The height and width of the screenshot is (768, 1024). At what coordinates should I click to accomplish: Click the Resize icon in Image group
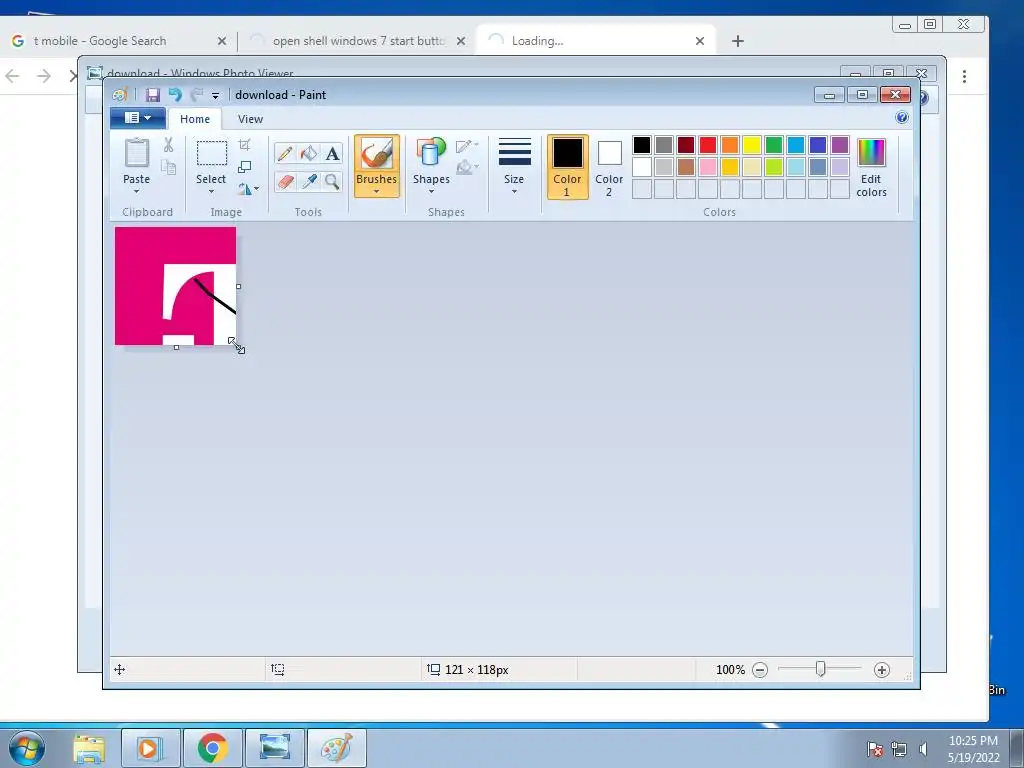[245, 167]
